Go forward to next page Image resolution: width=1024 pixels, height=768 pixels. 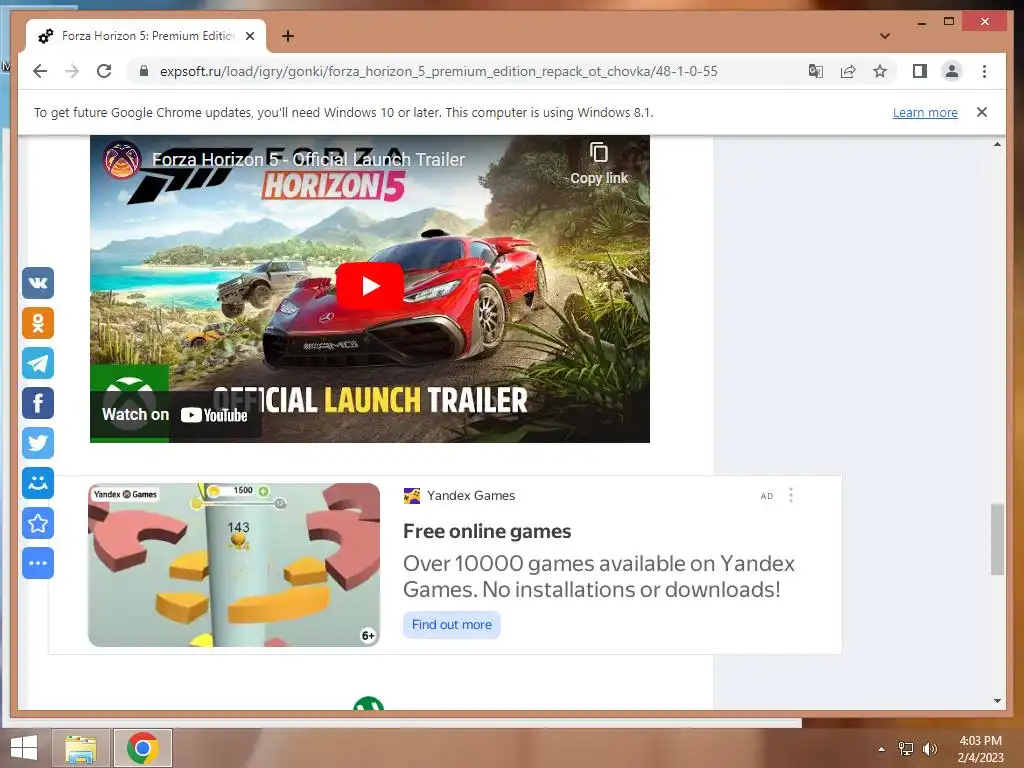tap(72, 71)
